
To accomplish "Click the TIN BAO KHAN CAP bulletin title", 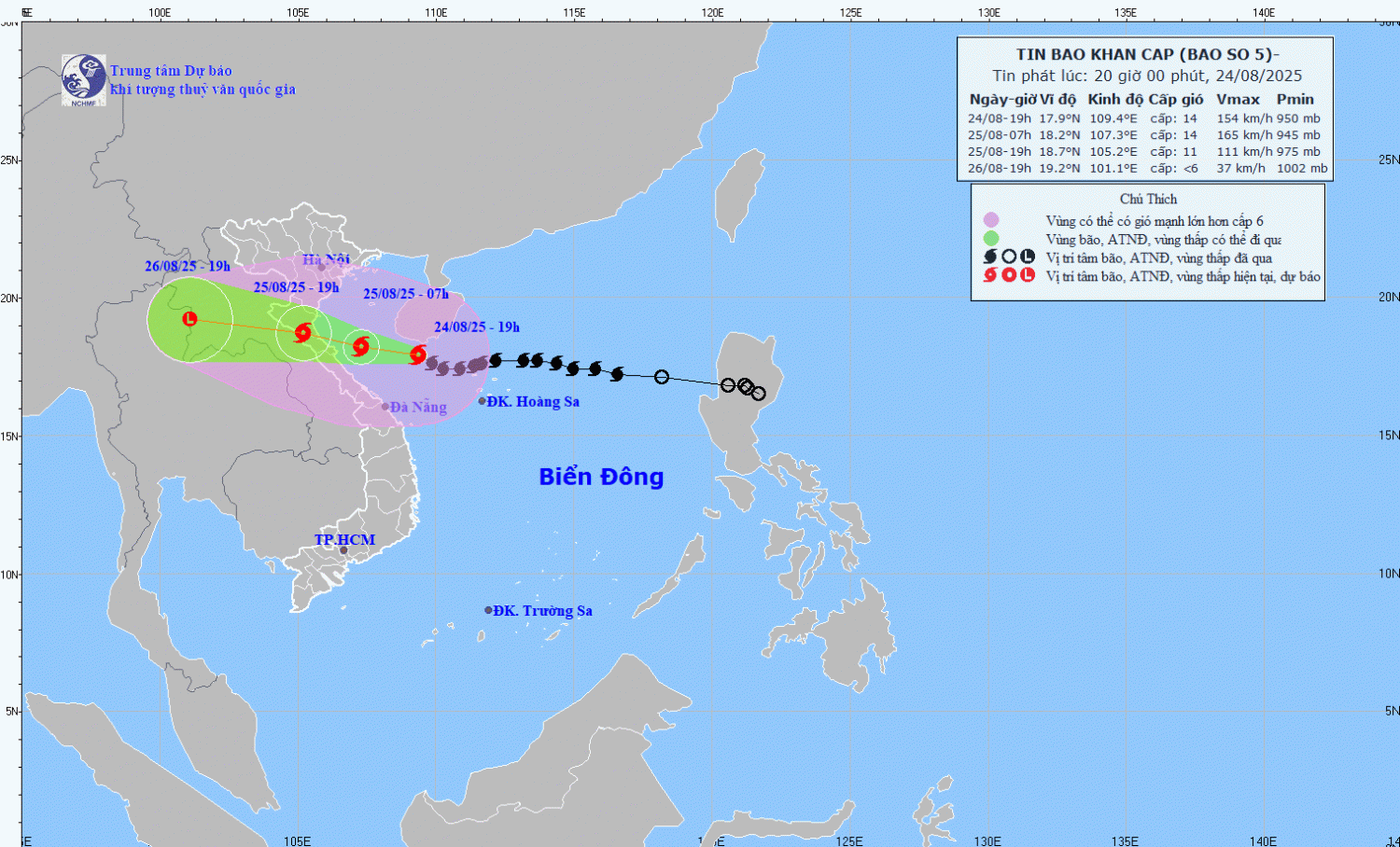I will pos(1147,55).
